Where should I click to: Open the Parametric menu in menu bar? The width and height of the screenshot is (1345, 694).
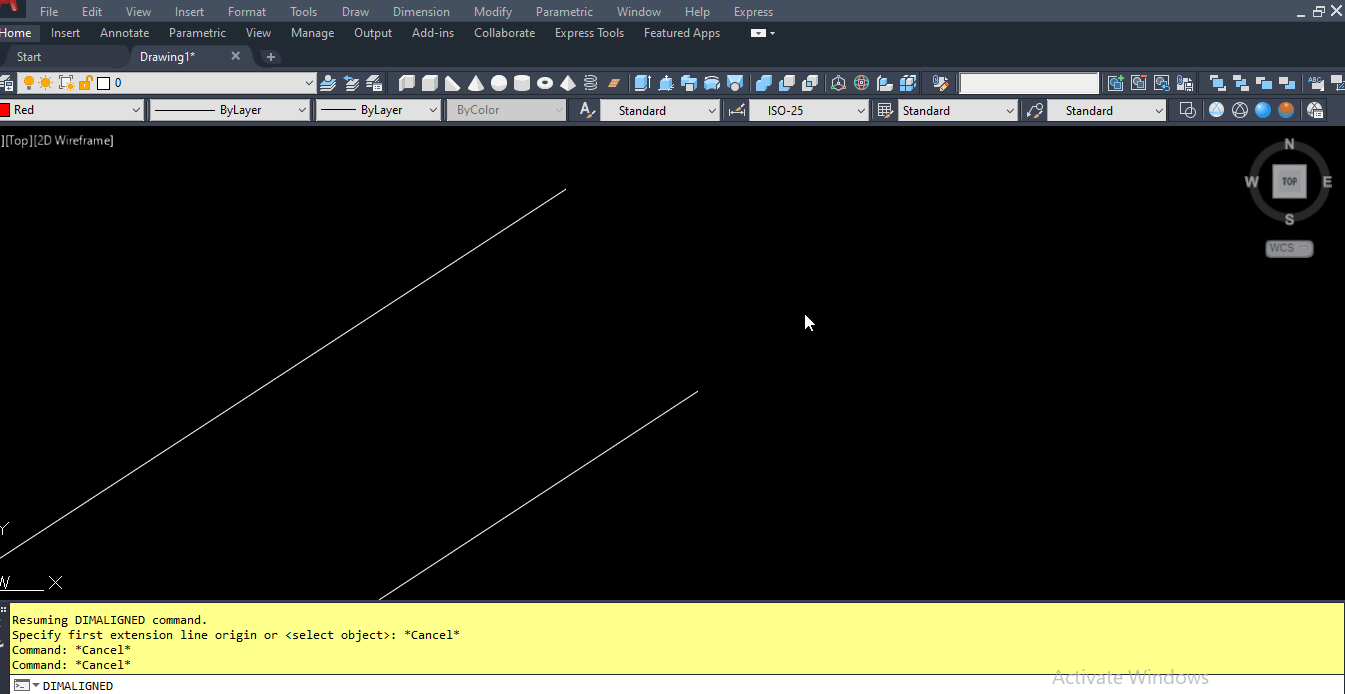(564, 12)
